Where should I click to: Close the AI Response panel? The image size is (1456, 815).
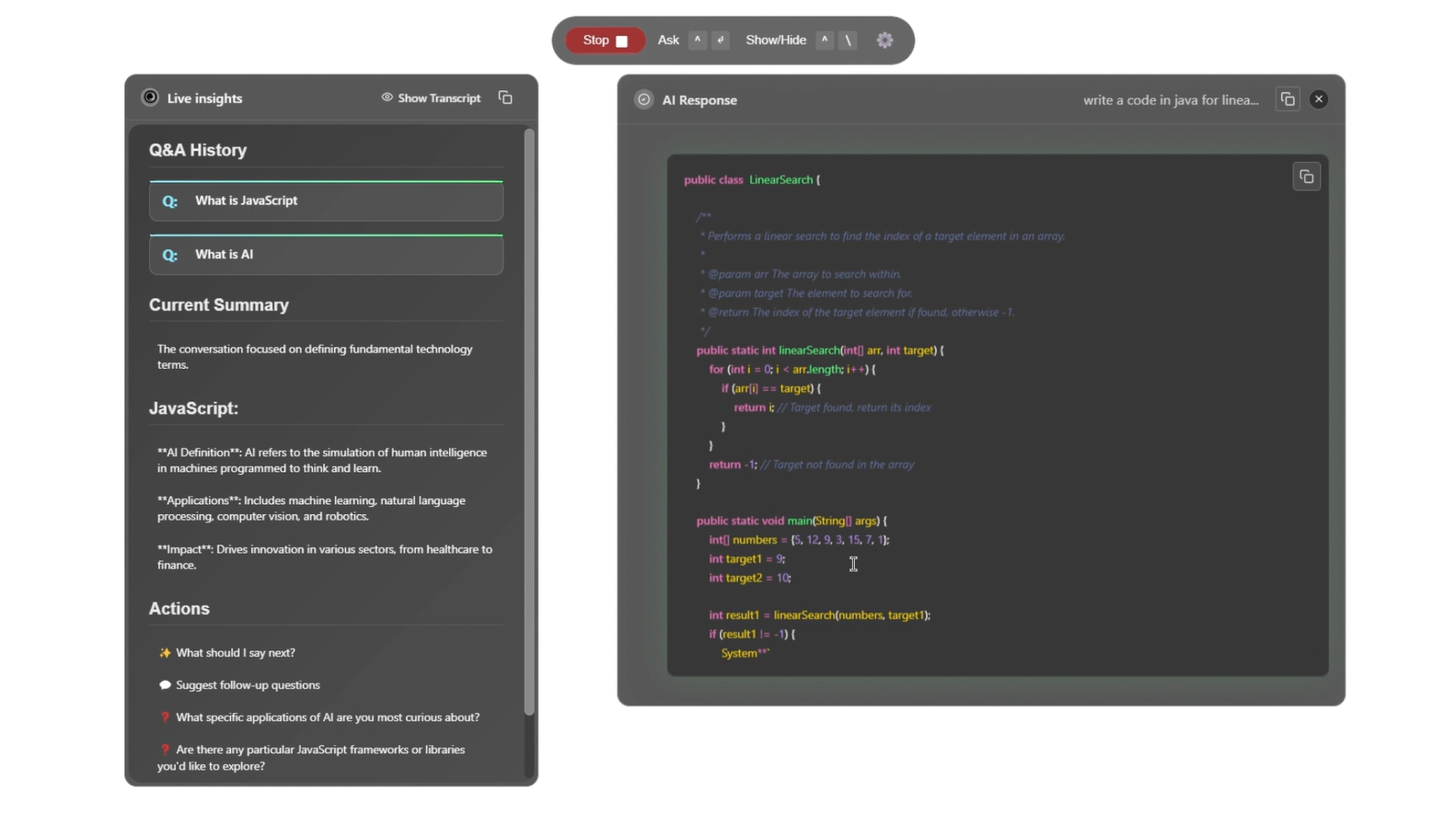coord(1319,99)
